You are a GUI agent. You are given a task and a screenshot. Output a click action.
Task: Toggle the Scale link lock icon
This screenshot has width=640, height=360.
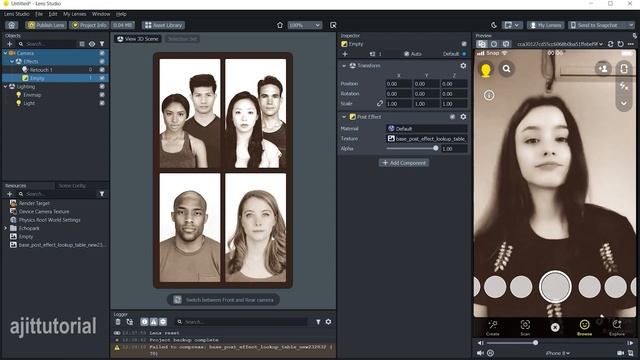pos(380,103)
